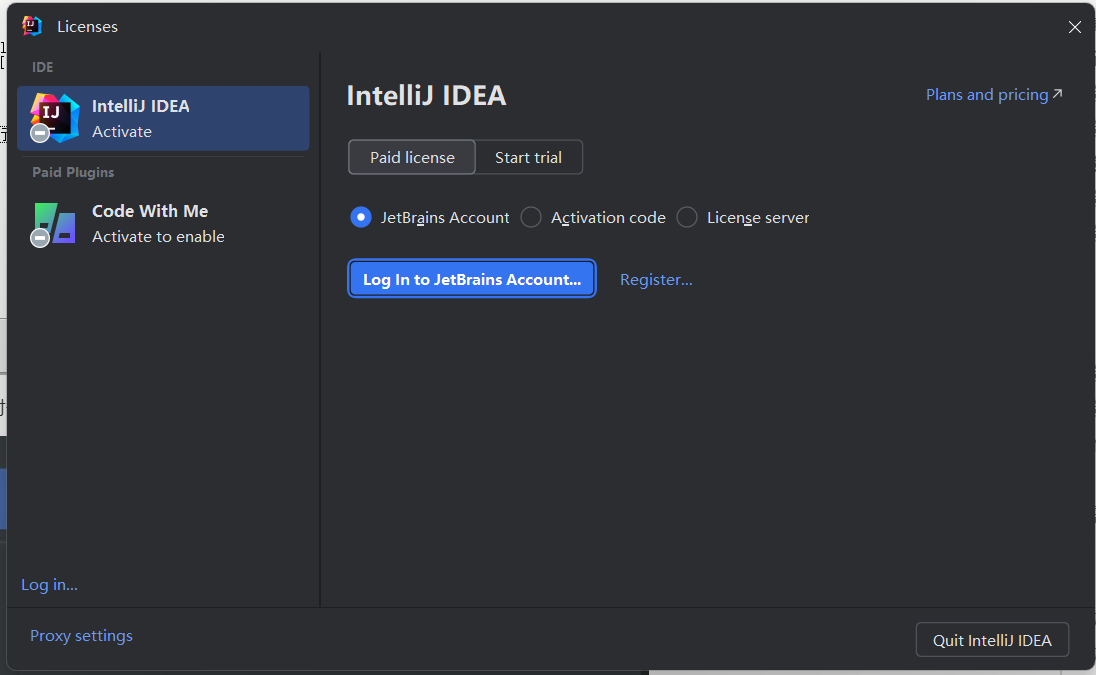Click the Code With Me plugin icon

[56, 222]
